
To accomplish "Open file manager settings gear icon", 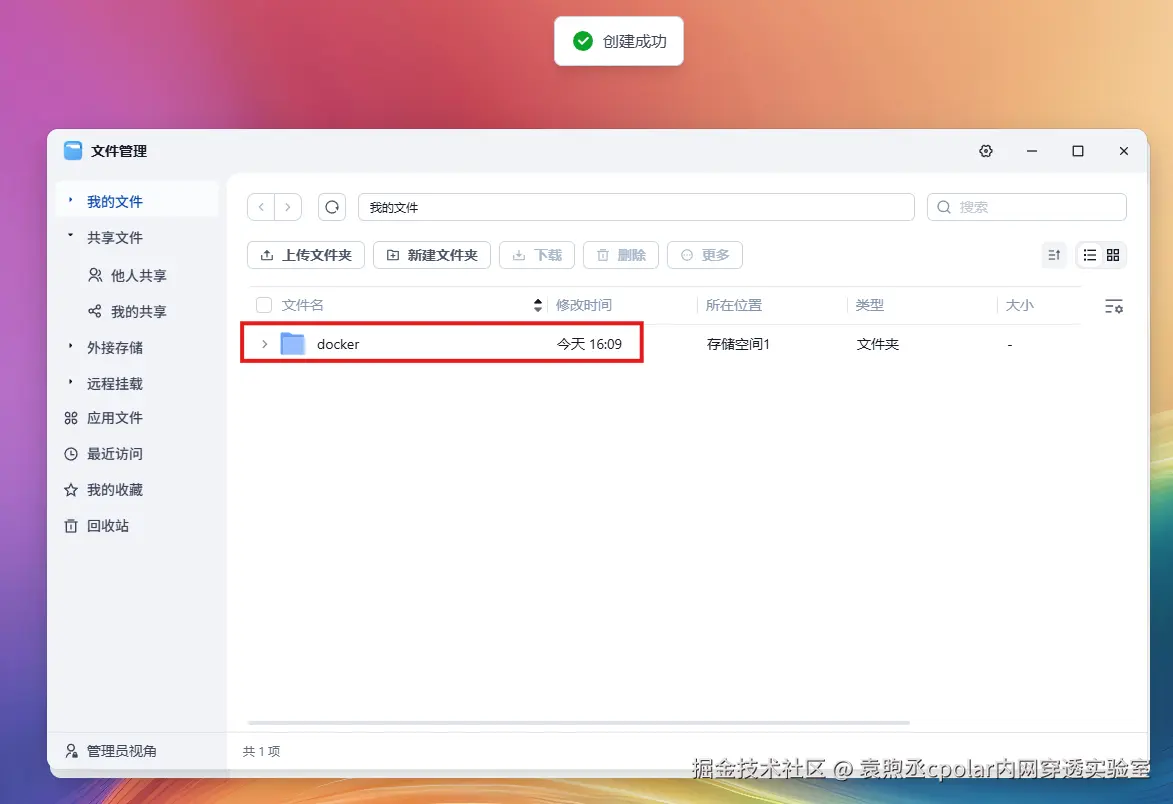I will [x=986, y=151].
